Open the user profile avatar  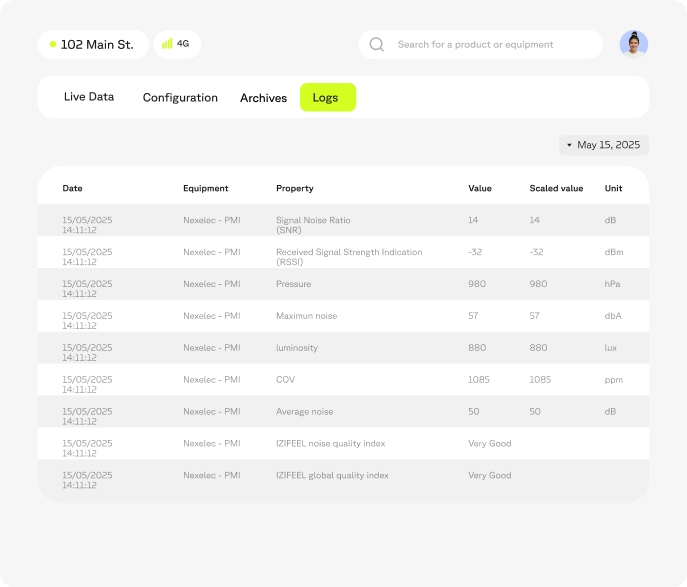click(633, 44)
